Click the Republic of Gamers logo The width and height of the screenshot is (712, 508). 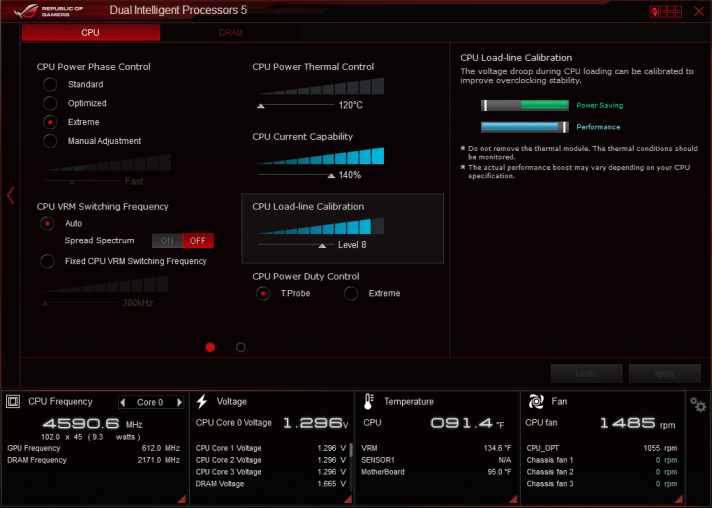49,11
